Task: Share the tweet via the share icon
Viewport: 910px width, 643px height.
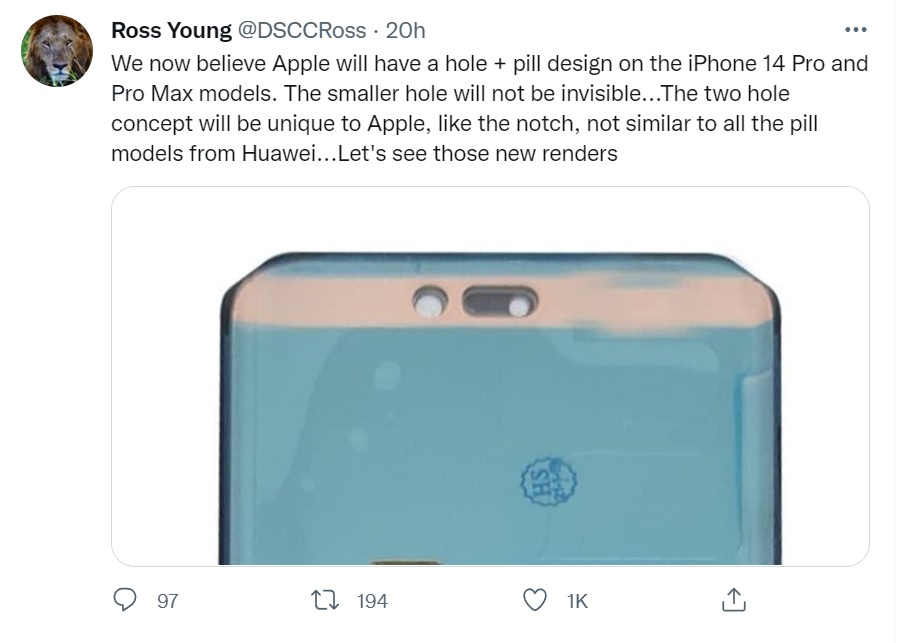Action: click(733, 600)
